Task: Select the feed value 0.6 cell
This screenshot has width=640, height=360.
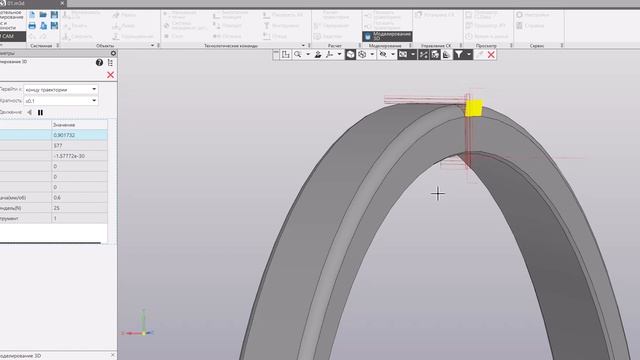Action: tap(80, 198)
